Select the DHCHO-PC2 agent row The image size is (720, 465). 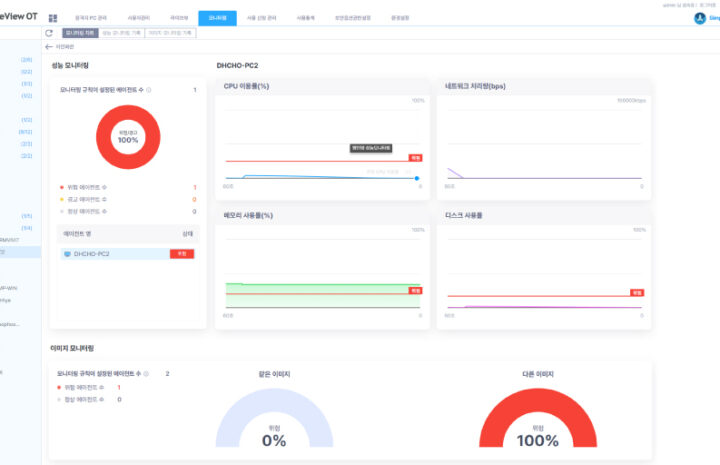point(128,254)
